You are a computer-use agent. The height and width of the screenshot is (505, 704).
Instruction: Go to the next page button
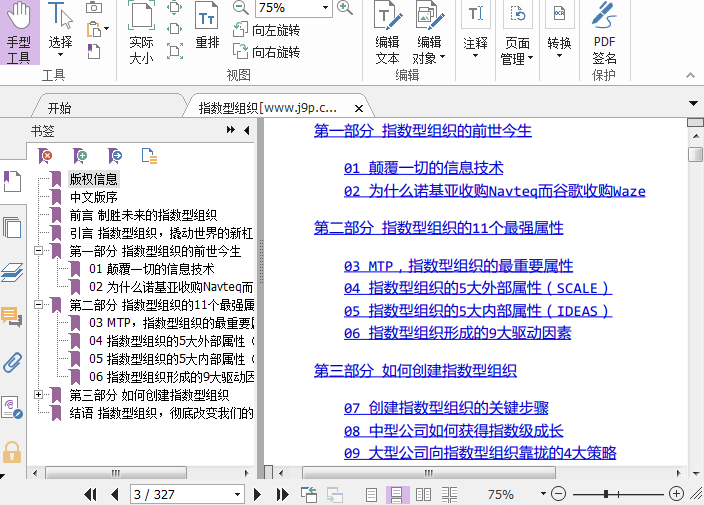257,495
